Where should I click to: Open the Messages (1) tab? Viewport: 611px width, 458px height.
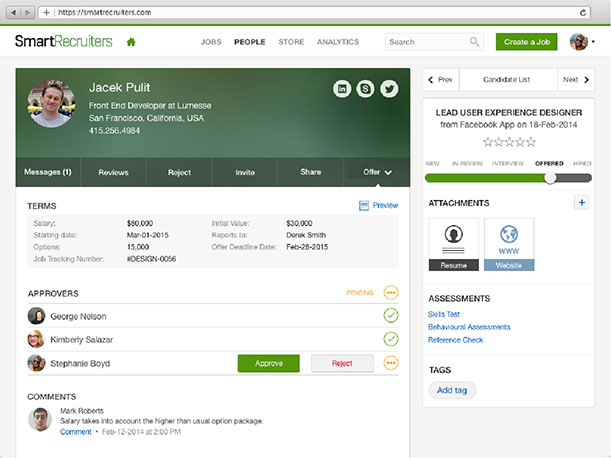coord(48,172)
